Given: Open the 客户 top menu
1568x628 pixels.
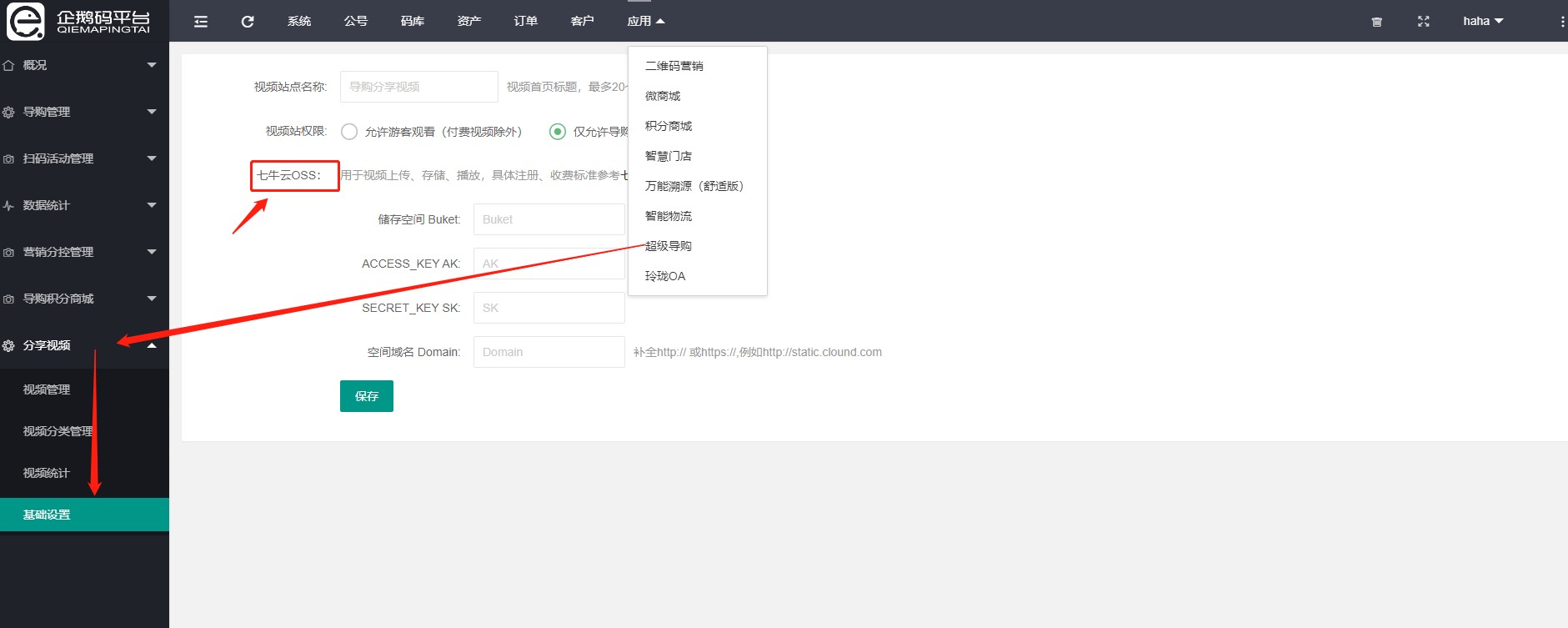Looking at the screenshot, I should point(583,21).
